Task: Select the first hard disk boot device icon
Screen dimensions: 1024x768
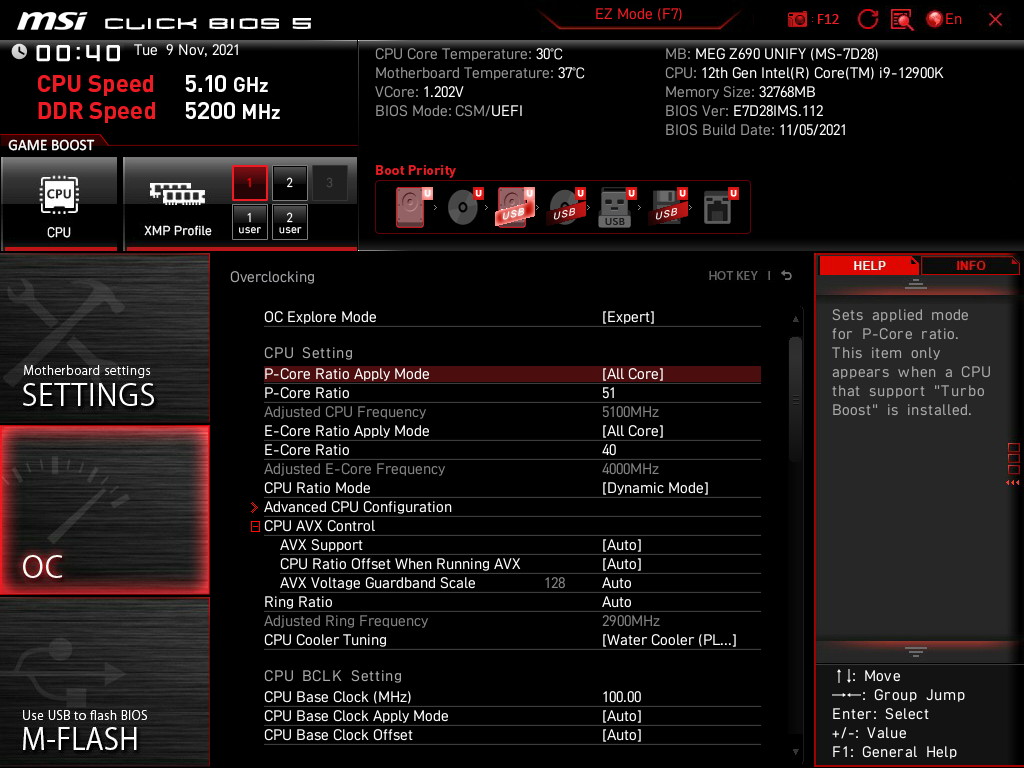Action: click(411, 207)
